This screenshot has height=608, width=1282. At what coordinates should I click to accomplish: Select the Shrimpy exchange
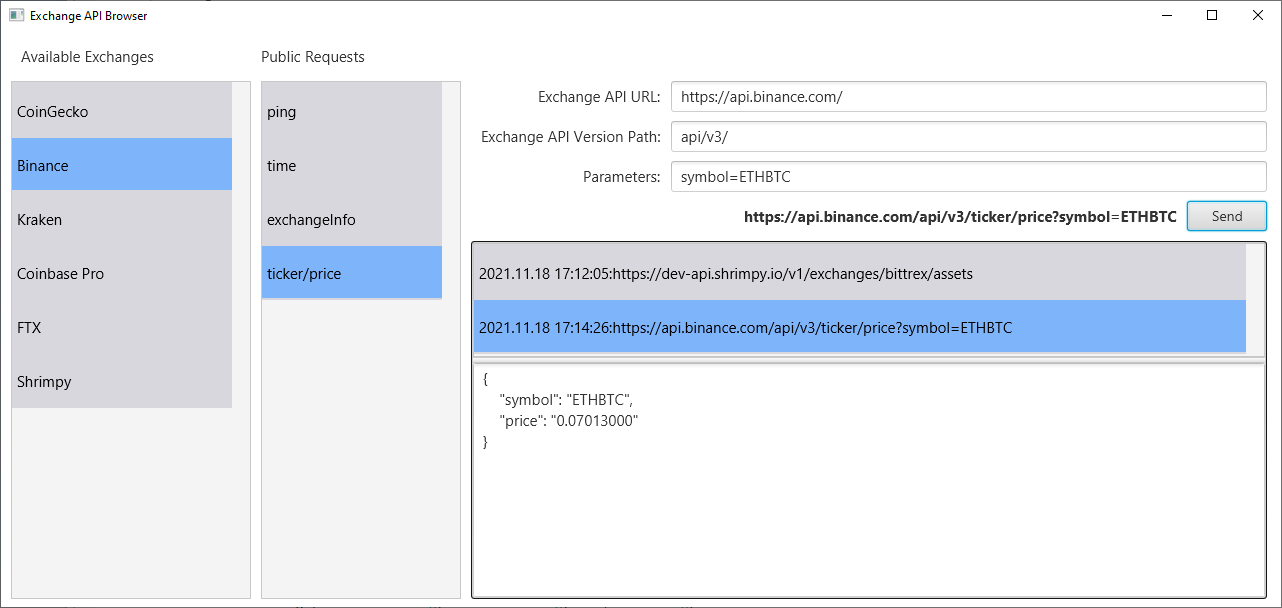coord(121,382)
